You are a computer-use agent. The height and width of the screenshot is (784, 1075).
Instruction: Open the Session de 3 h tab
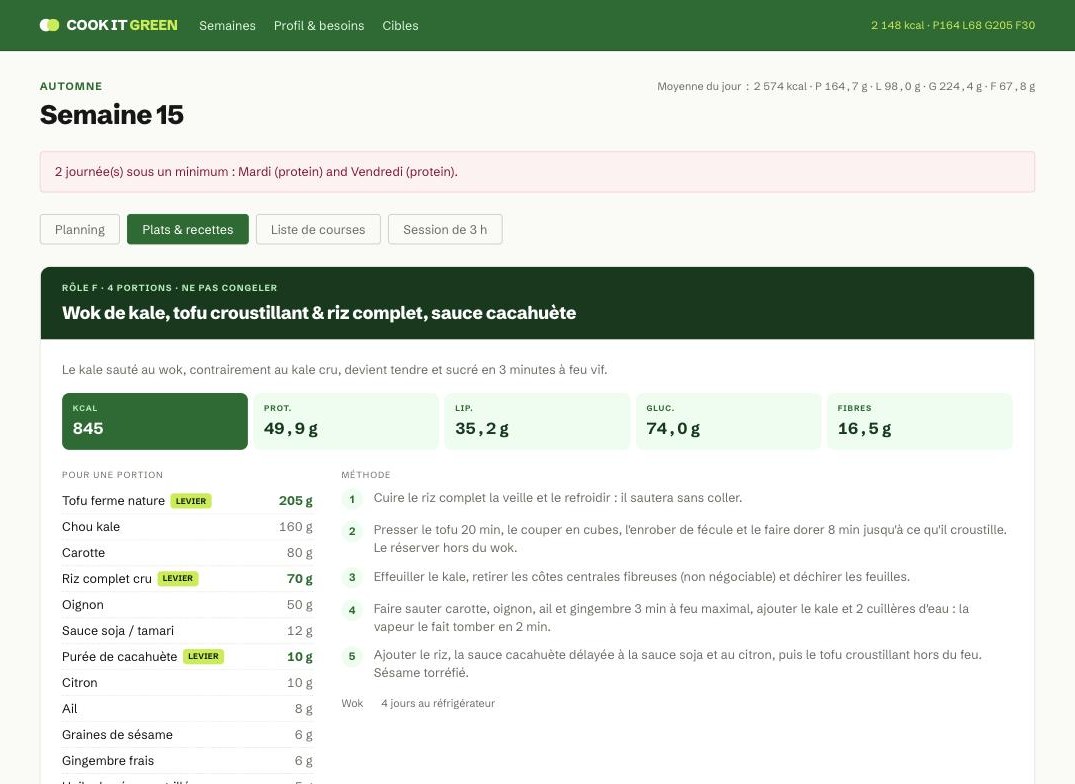445,230
